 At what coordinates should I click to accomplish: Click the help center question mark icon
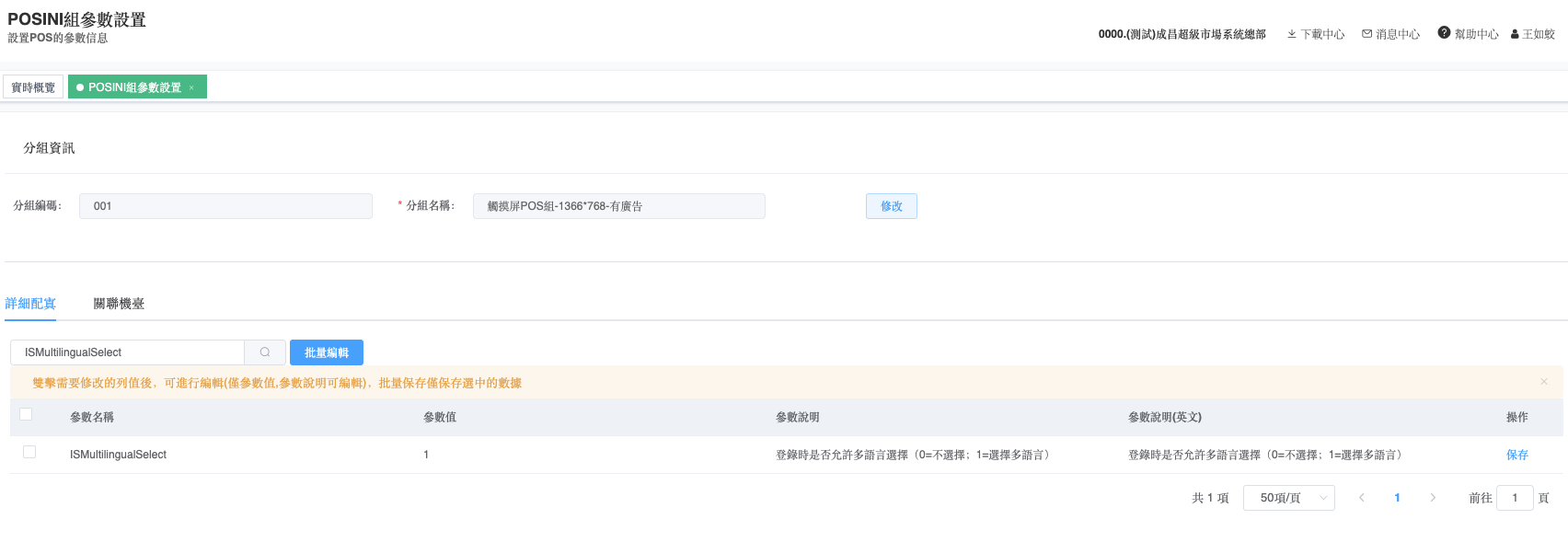tap(1444, 32)
